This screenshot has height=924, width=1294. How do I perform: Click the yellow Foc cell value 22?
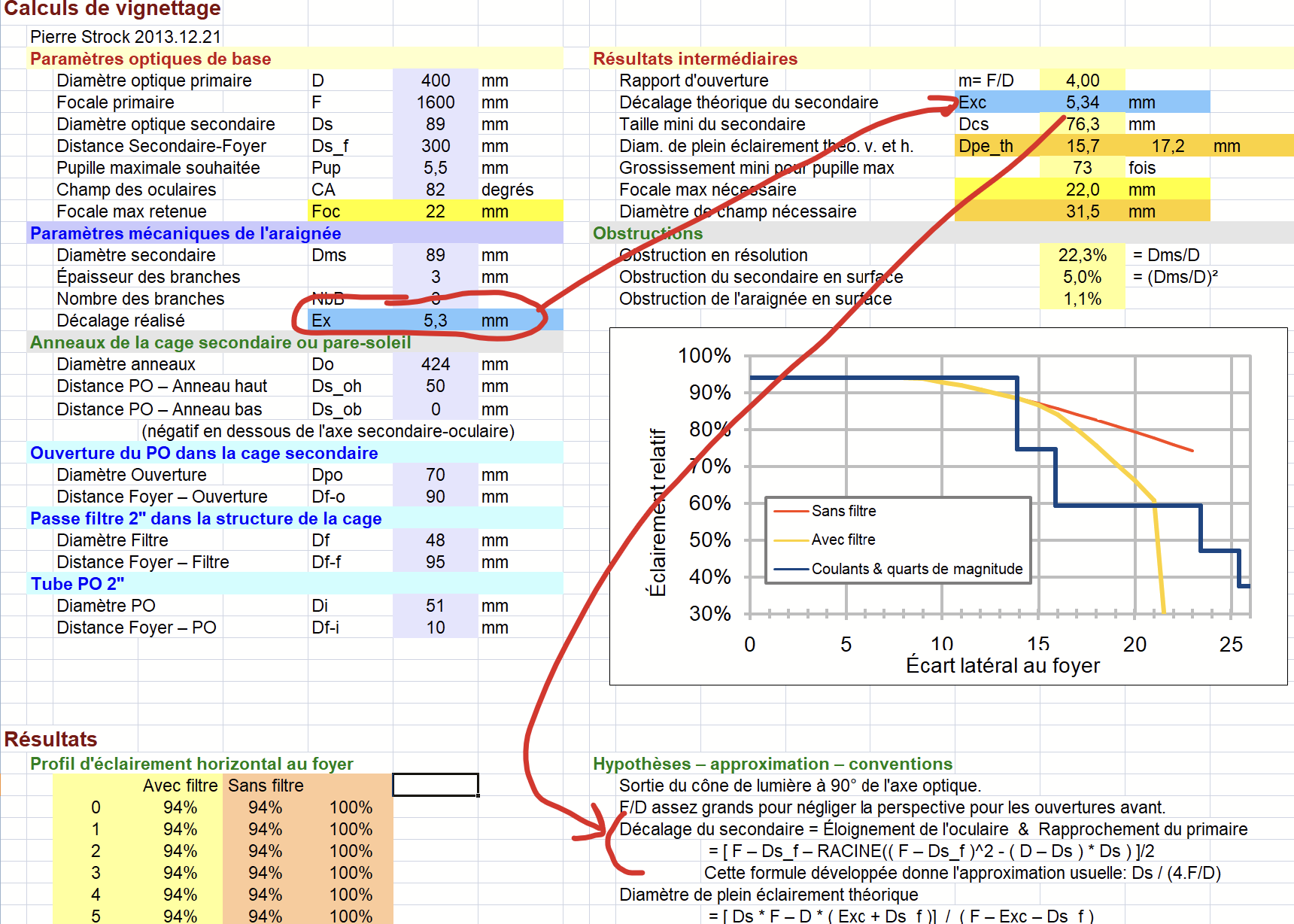435,211
